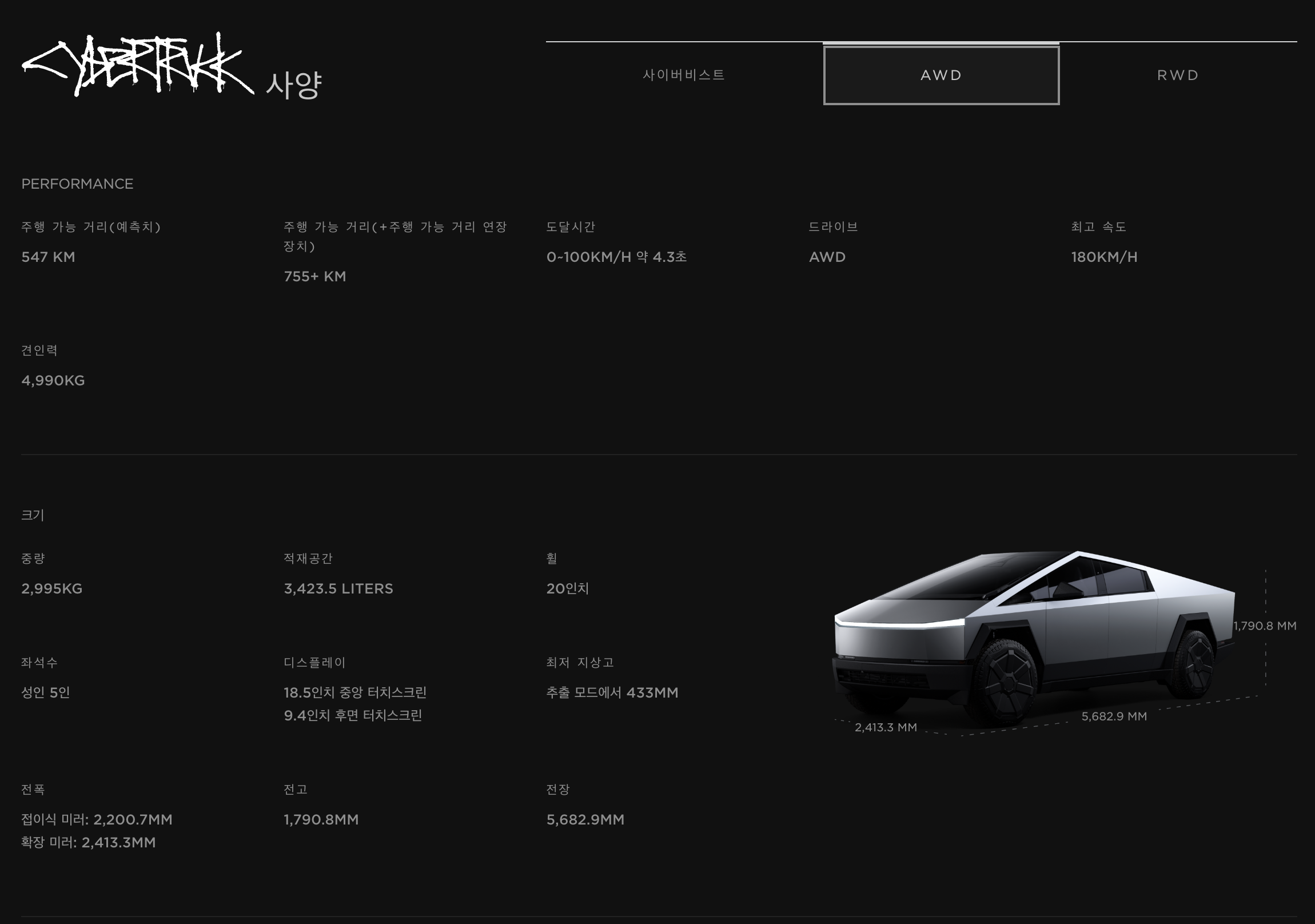This screenshot has width=1315, height=924.
Task: Select the AWD tab
Action: tap(941, 75)
